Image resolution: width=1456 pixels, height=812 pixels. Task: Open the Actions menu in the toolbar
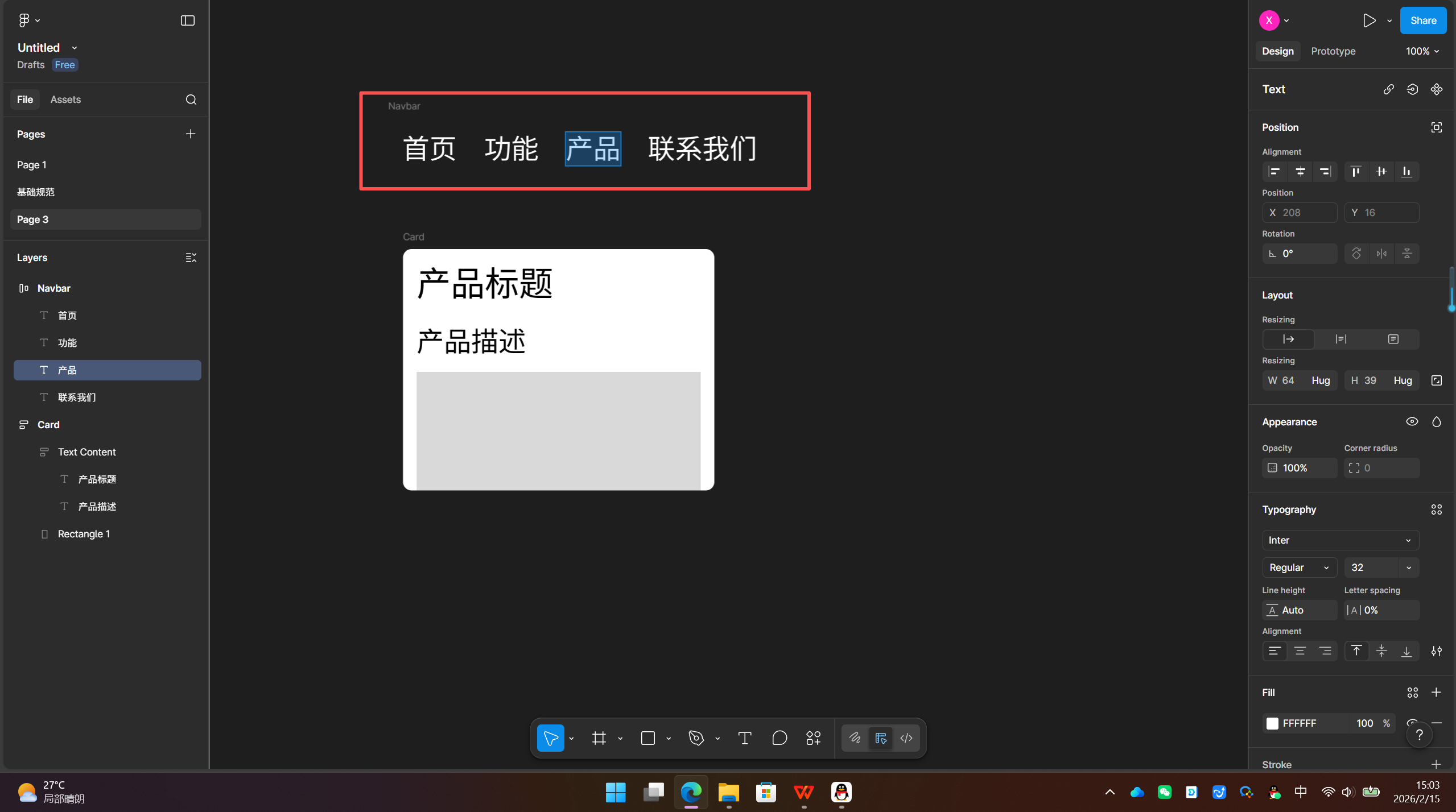(x=812, y=738)
